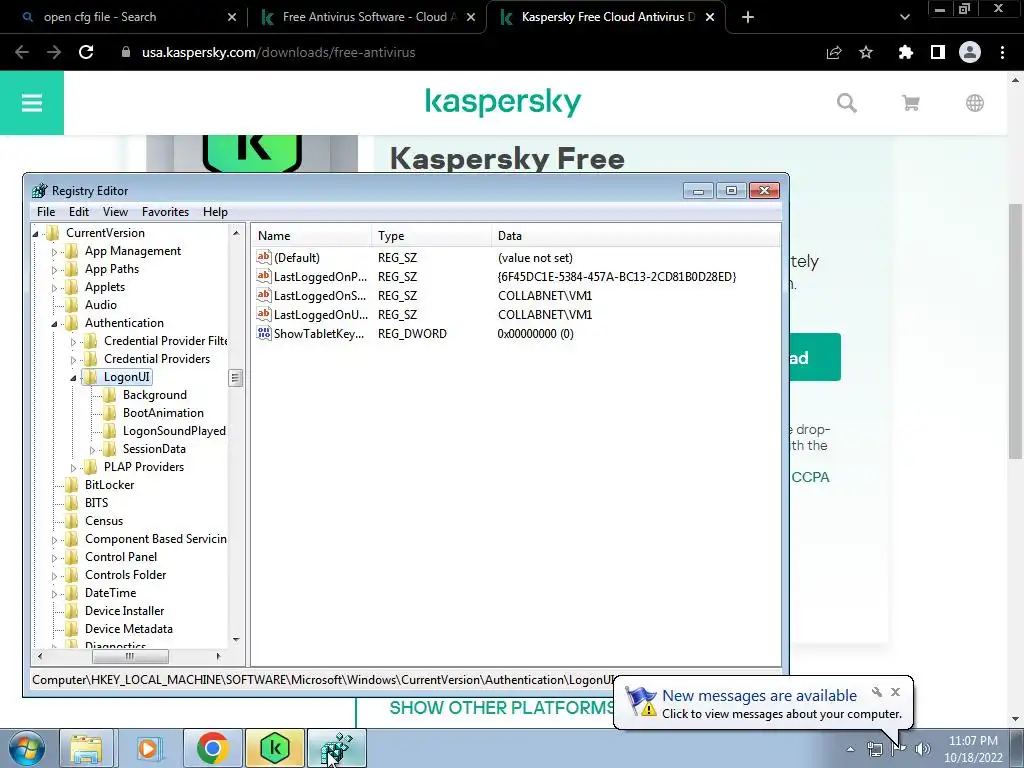
Task: Go back in Chrome
Action: (22, 52)
